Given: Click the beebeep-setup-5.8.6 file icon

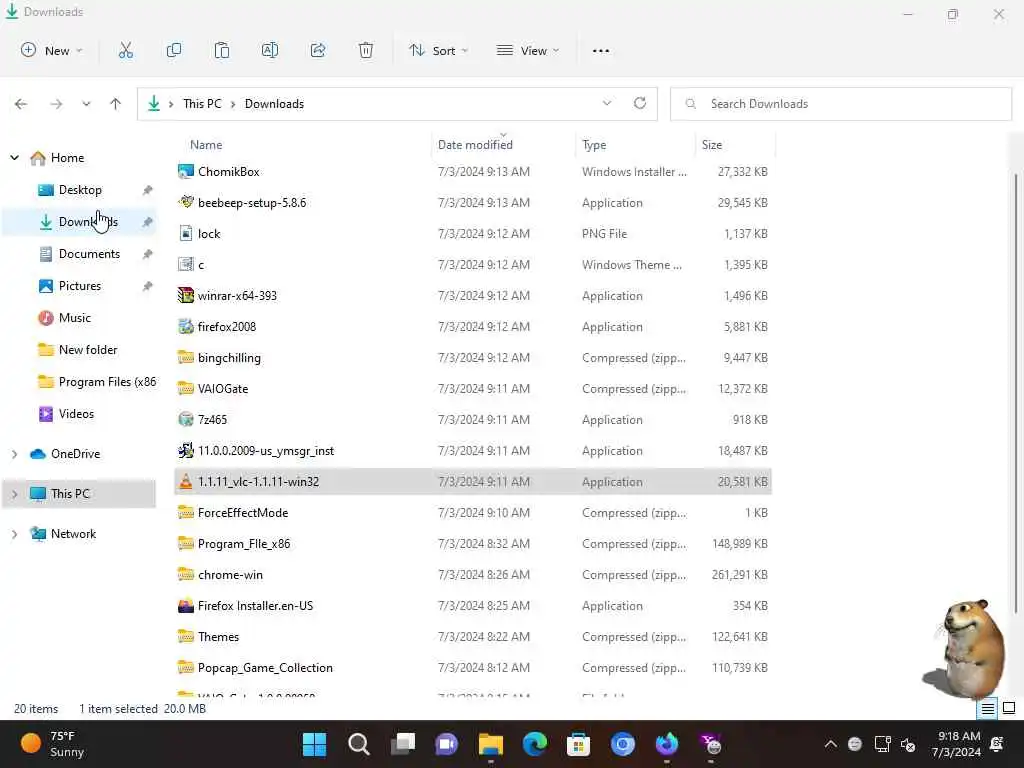Looking at the screenshot, I should pyautogui.click(x=185, y=202).
